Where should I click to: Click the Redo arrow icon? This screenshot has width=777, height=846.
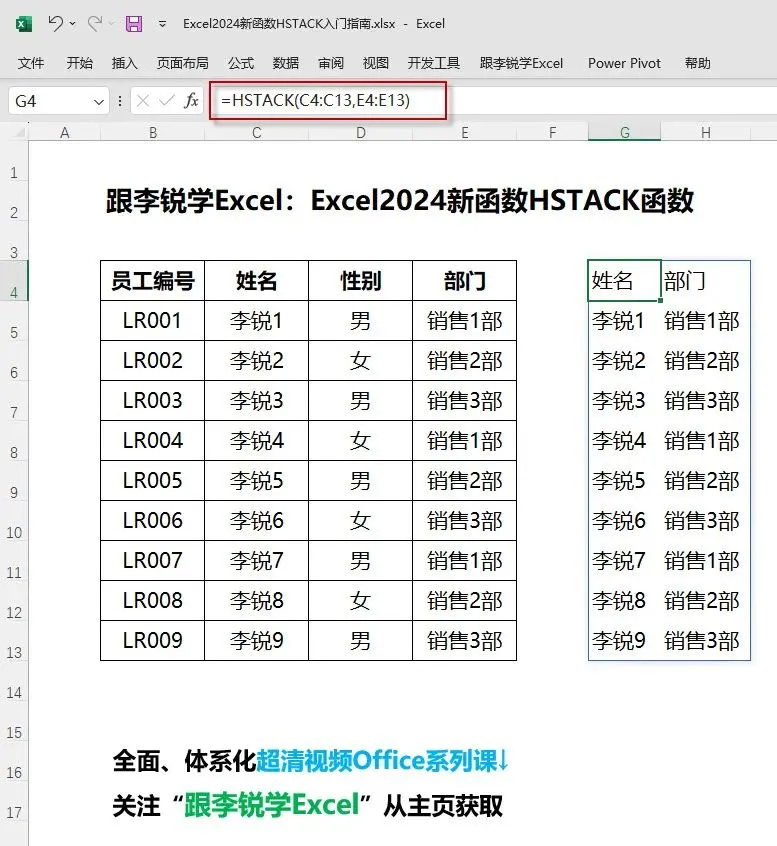[x=95, y=23]
